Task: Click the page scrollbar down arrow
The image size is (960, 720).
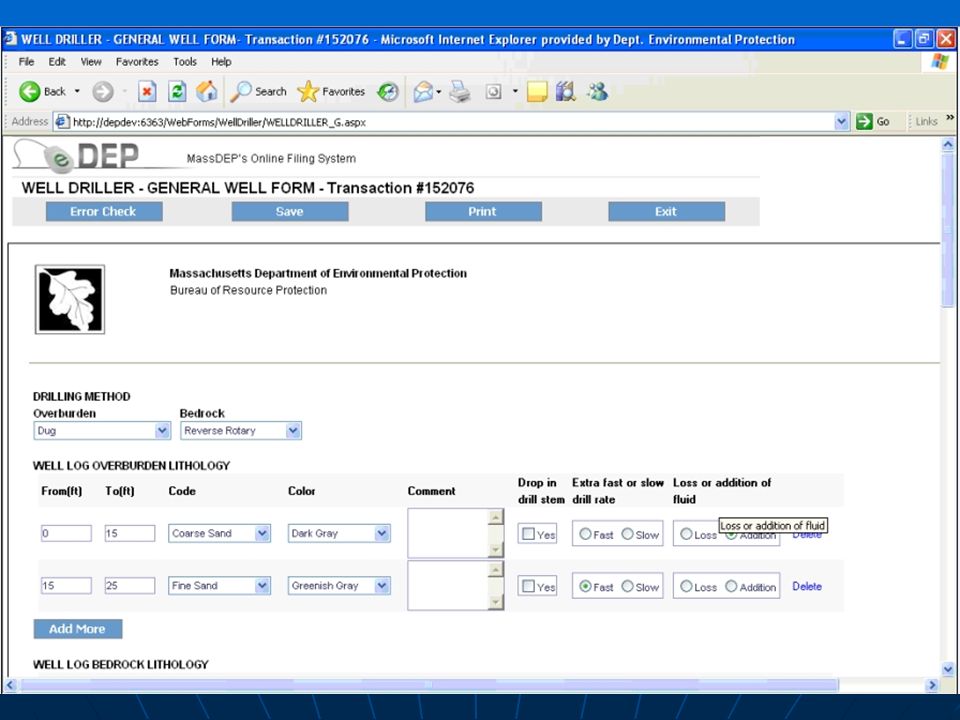Action: [x=948, y=669]
